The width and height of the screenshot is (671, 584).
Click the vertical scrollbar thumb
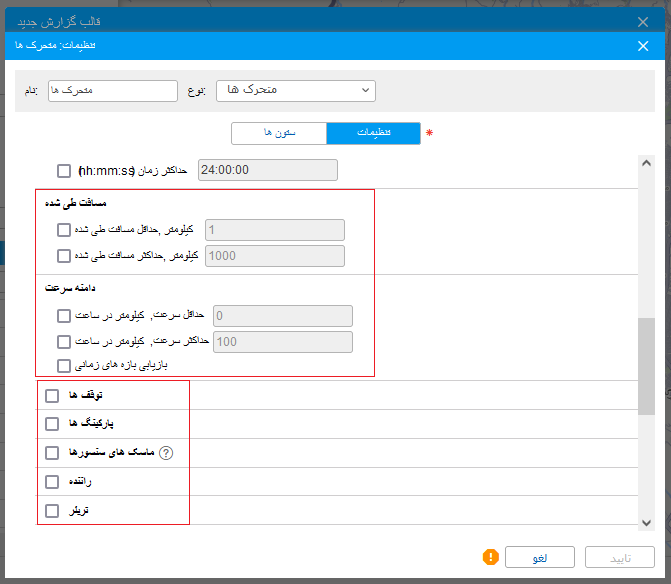646,366
